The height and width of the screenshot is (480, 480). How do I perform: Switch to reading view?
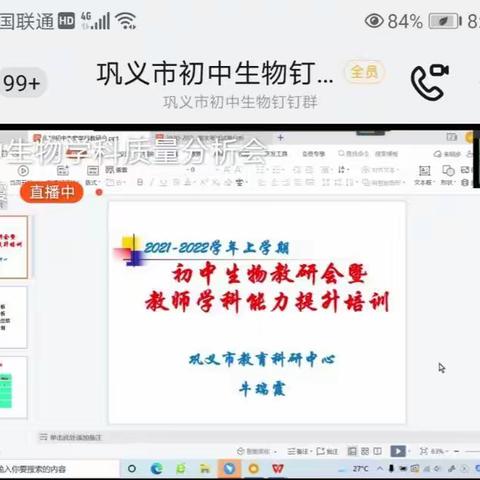[377, 451]
